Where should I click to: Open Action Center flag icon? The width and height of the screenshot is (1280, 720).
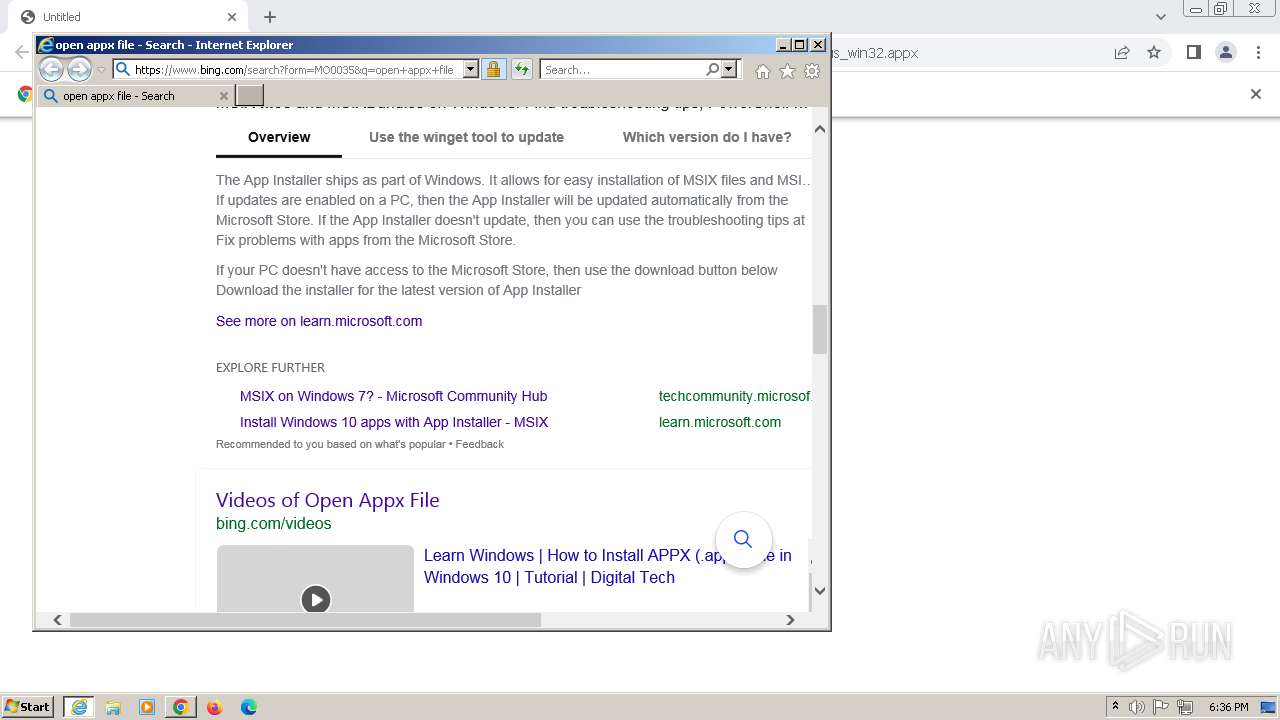[1161, 707]
